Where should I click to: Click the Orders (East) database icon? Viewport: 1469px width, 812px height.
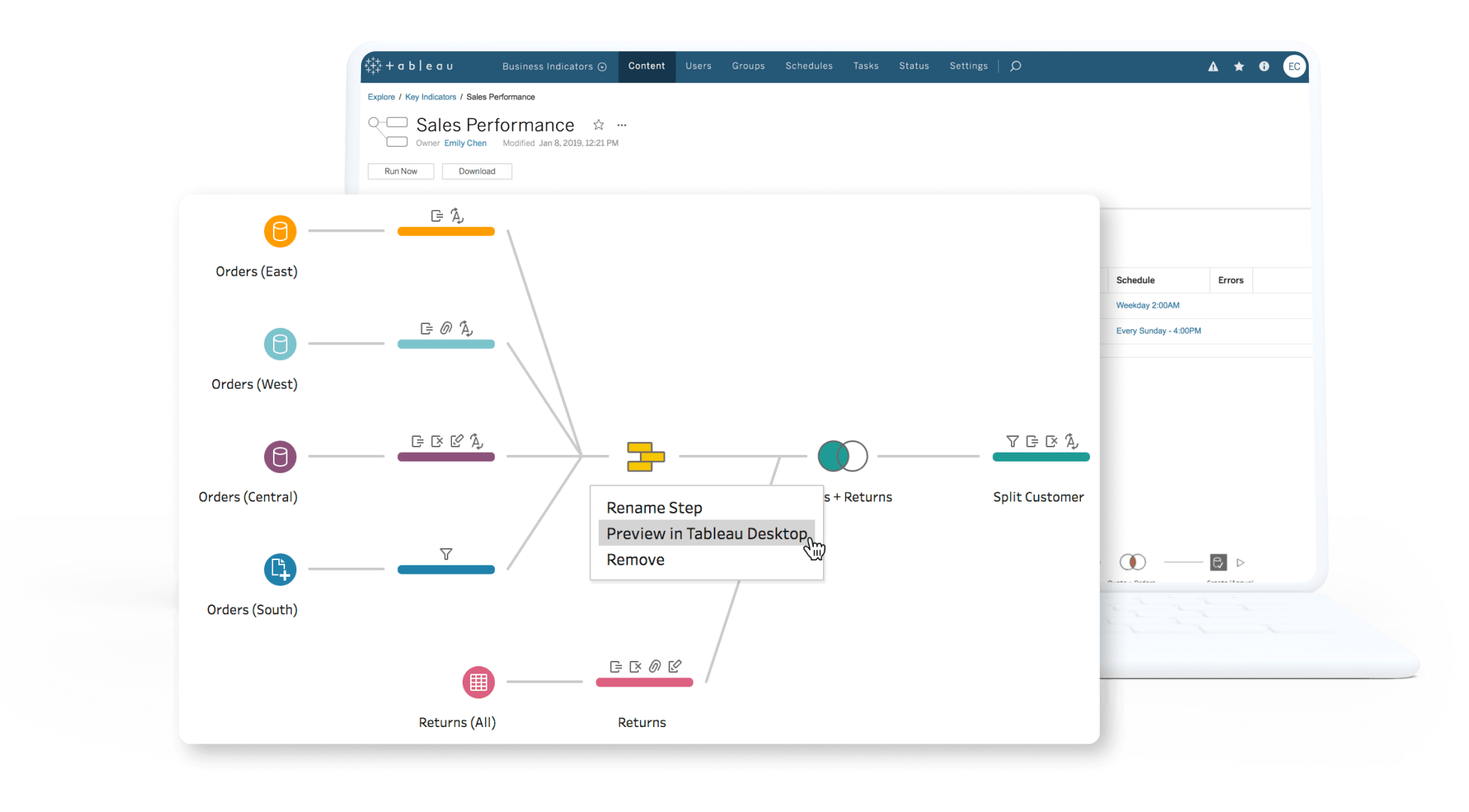[x=278, y=231]
